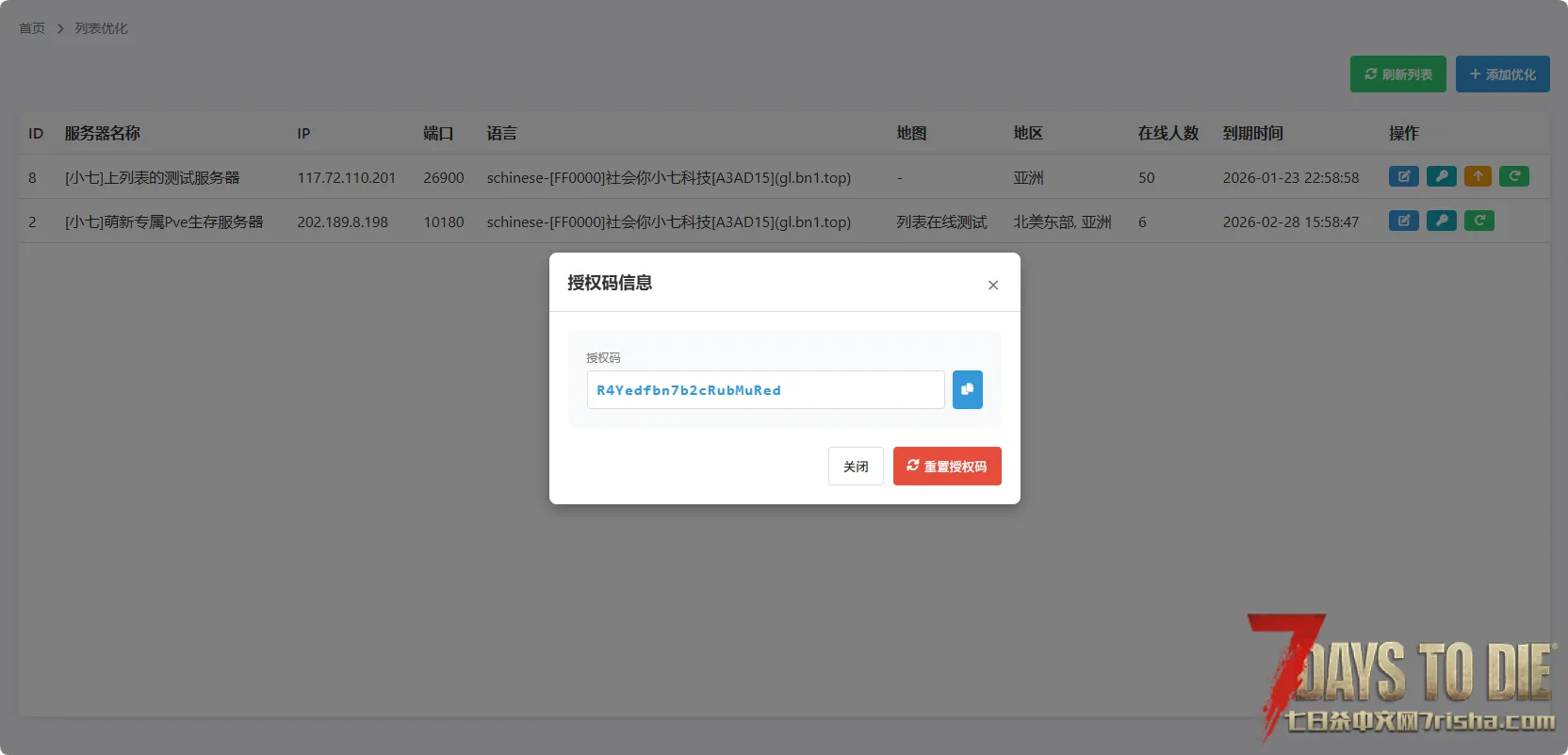
Task: Open key icon for server ID 2
Action: coord(1441,221)
